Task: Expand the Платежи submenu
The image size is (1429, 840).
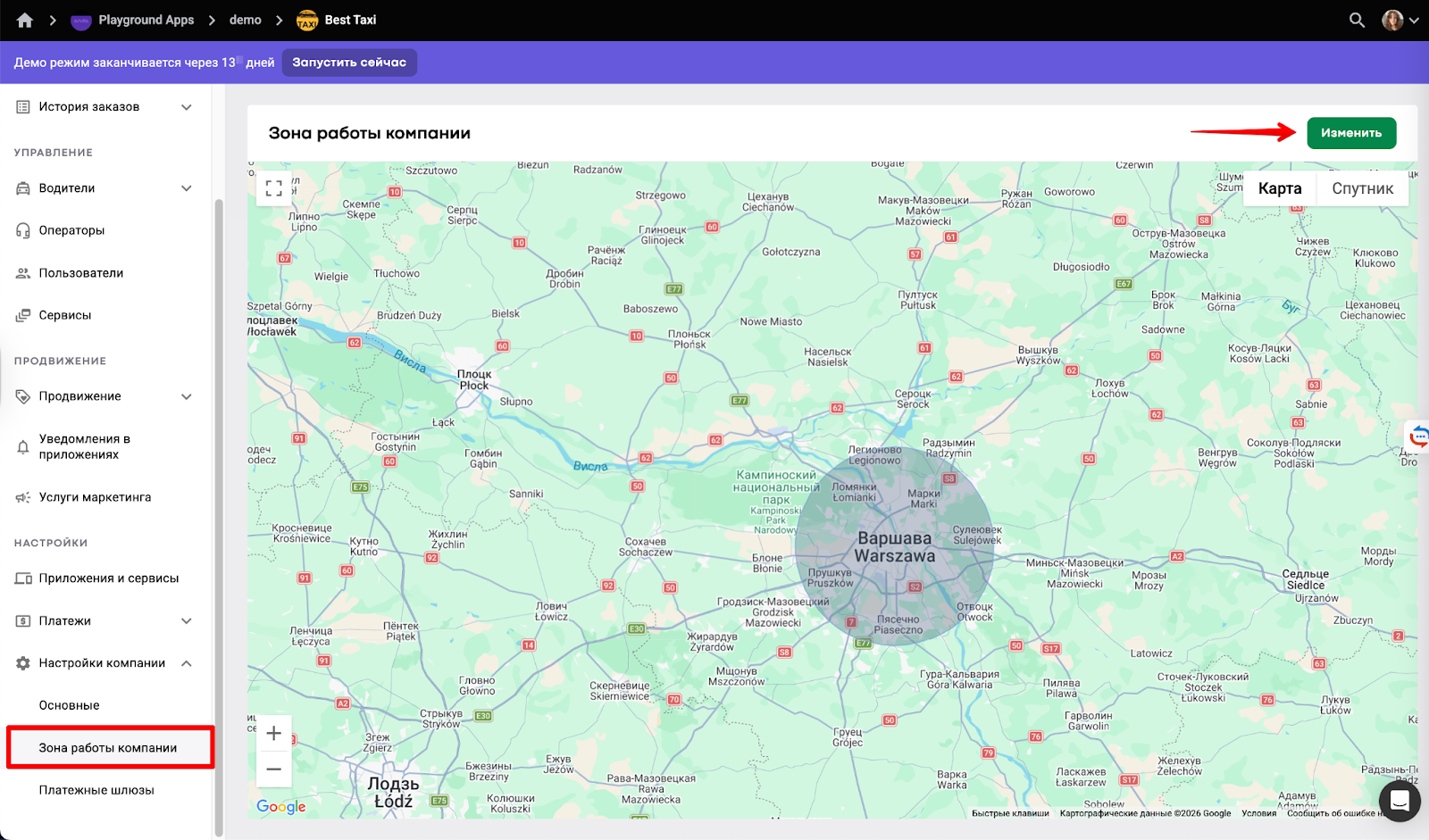Action: click(x=187, y=621)
